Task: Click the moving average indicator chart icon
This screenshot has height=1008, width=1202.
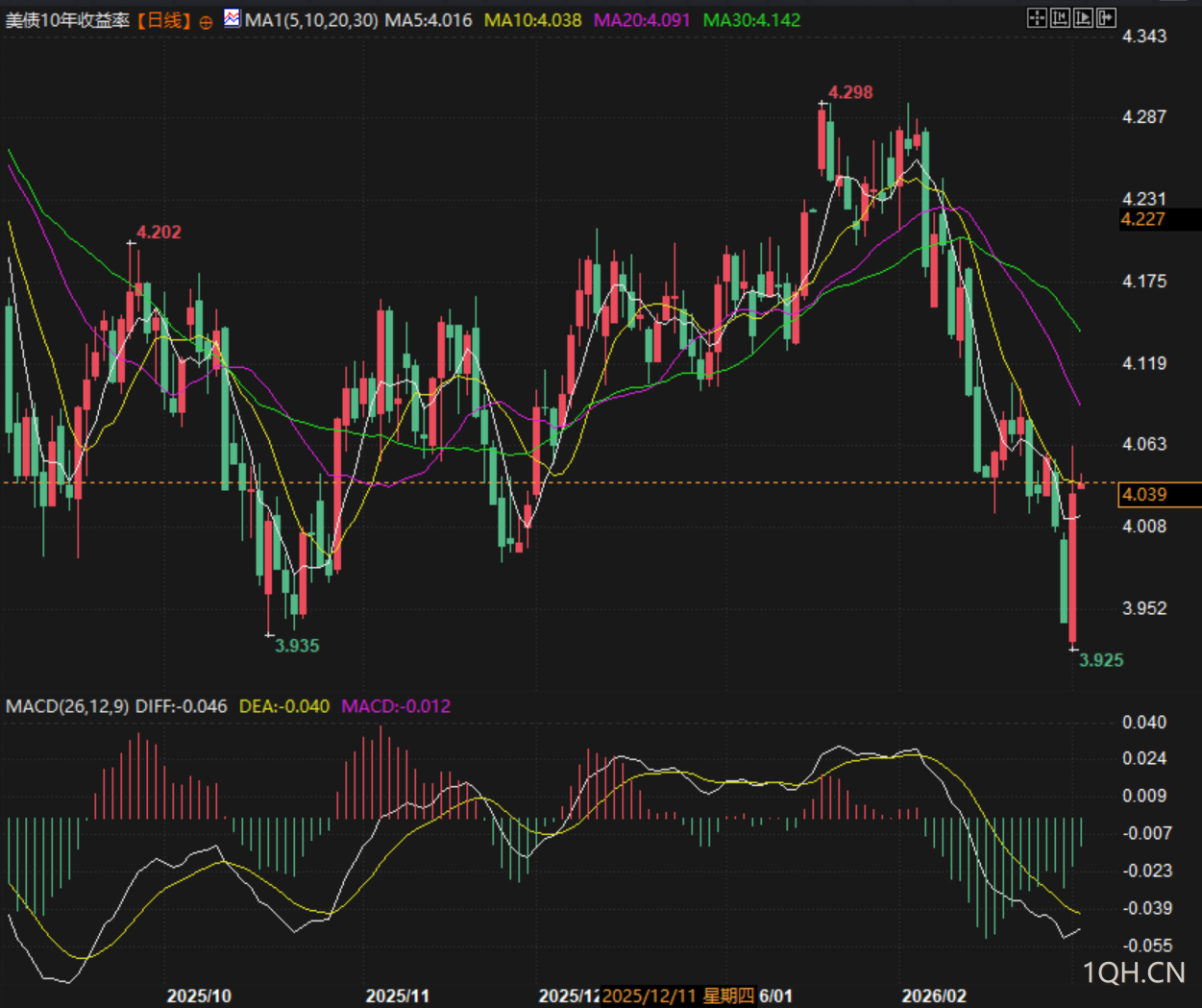Action: click(232, 18)
